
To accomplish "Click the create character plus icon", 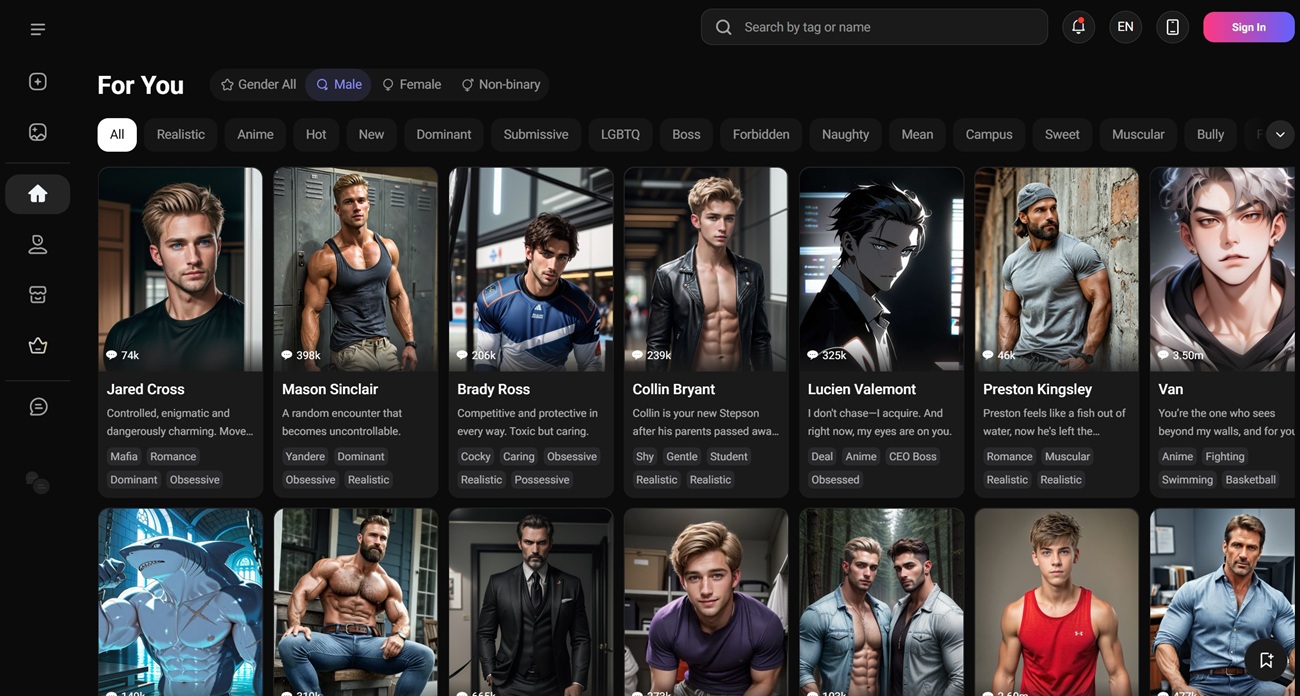I will point(38,82).
